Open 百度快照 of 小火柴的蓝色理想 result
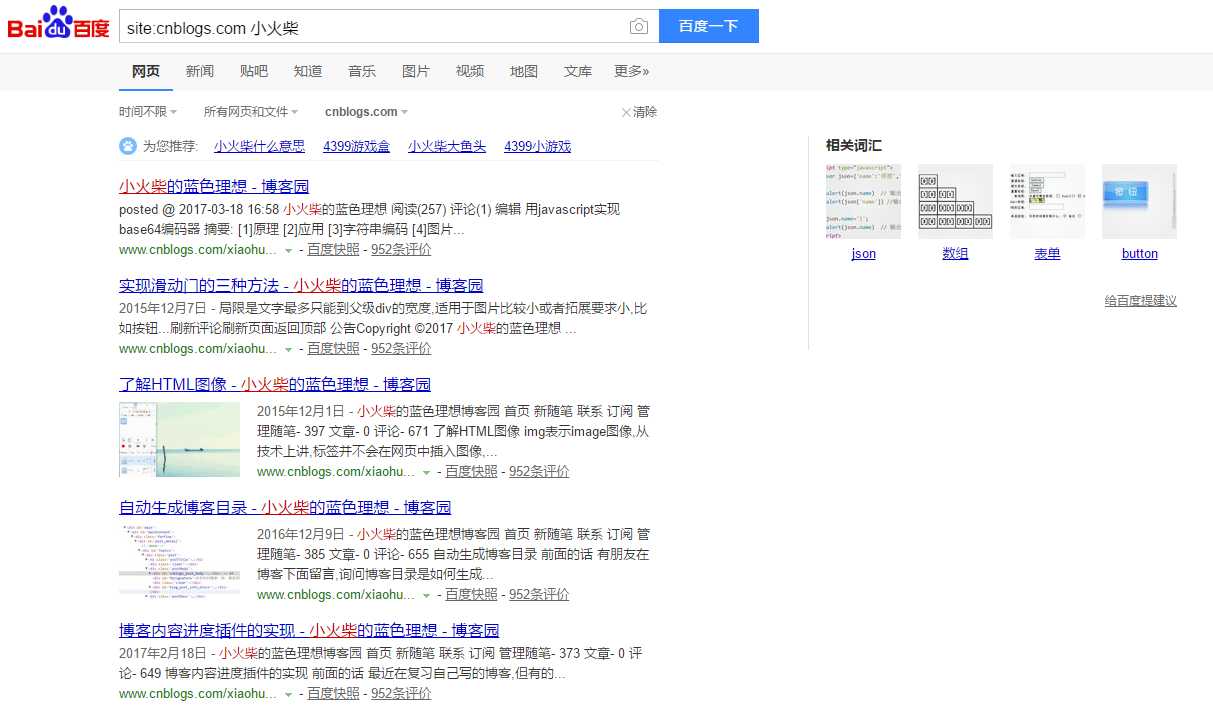1213x709 pixels. tap(333, 250)
